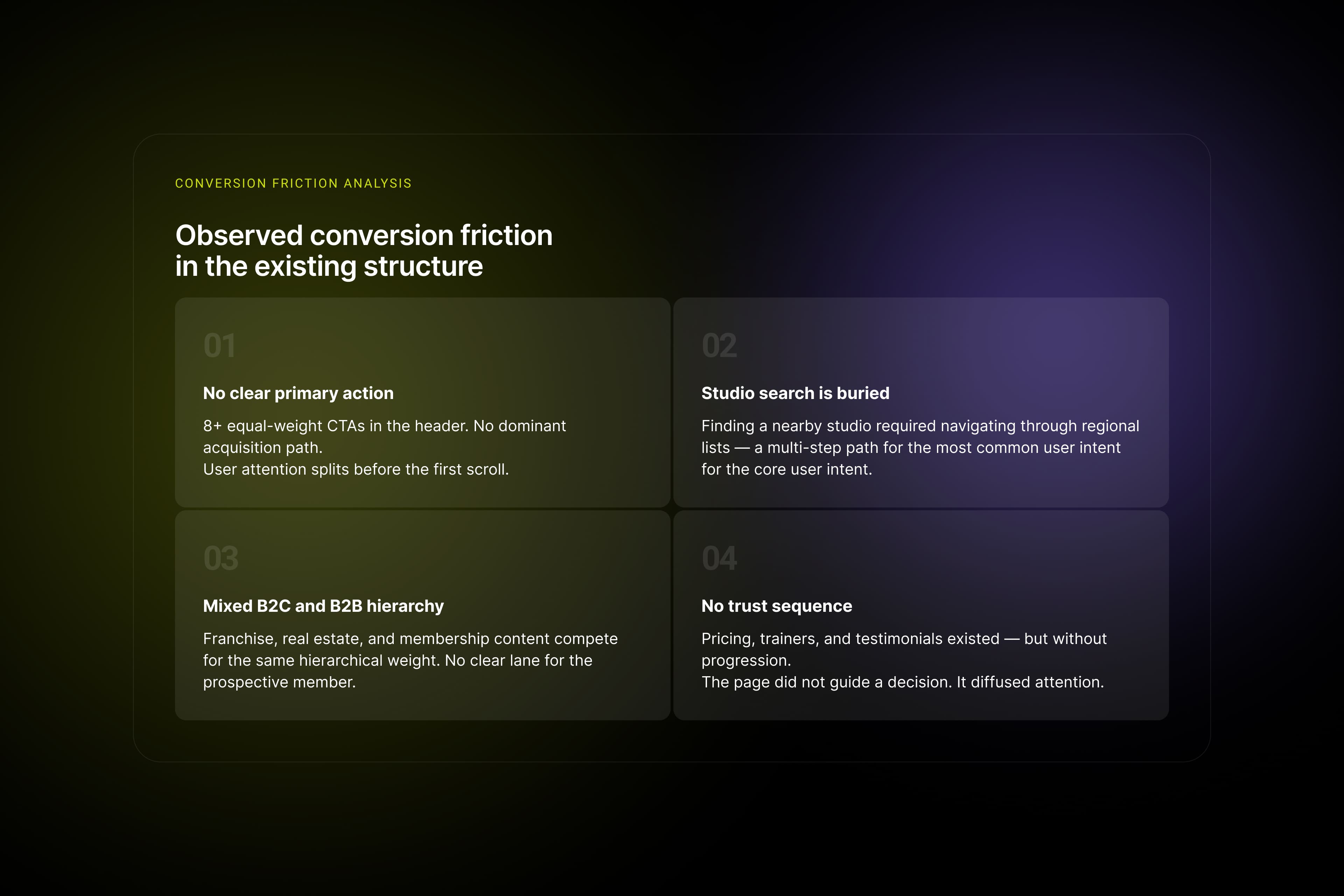Select "User attention splits before the first scroll" line
Screen dimensions: 1344x896
(x=356, y=470)
